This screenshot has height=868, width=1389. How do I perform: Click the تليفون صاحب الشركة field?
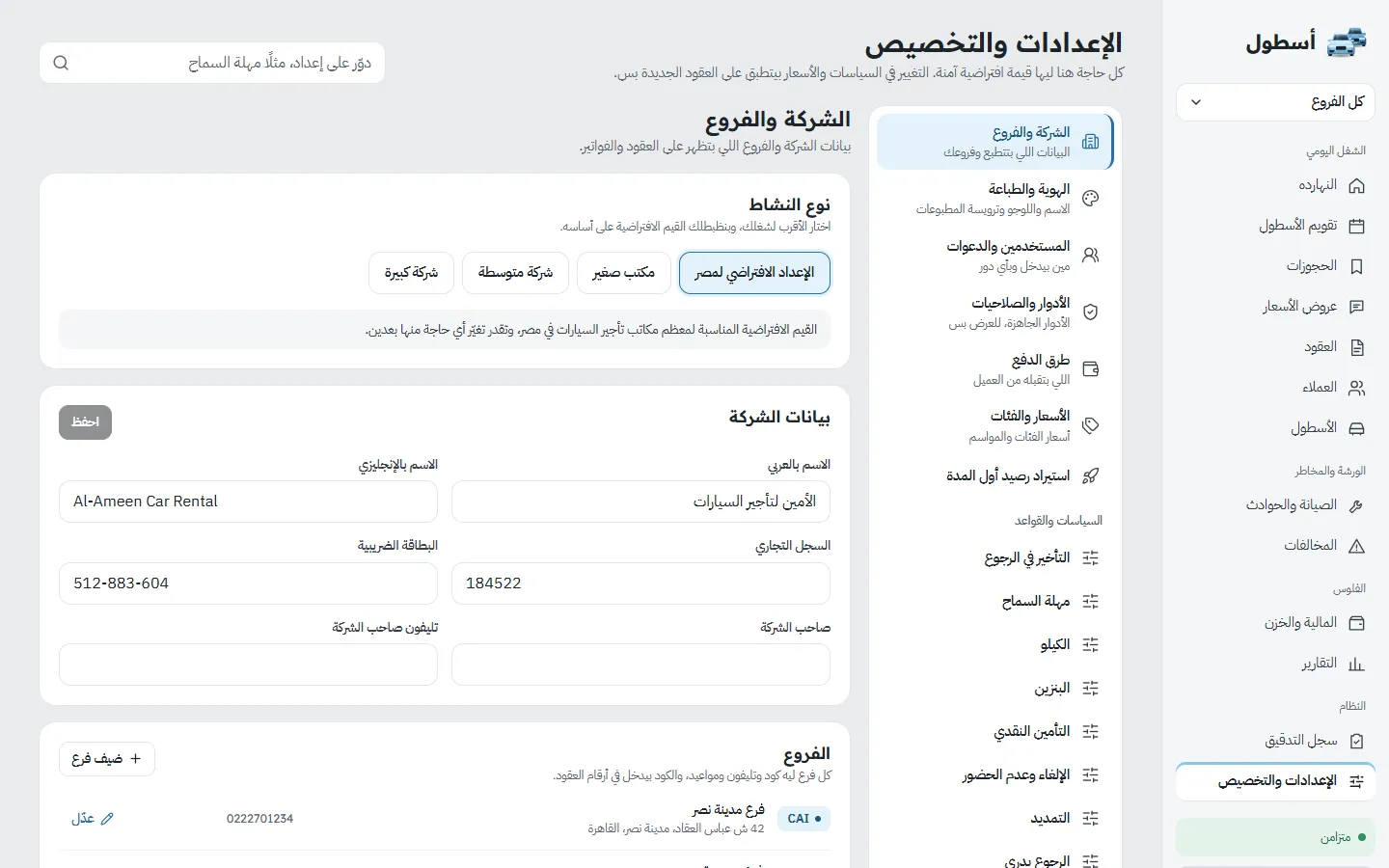click(x=248, y=665)
